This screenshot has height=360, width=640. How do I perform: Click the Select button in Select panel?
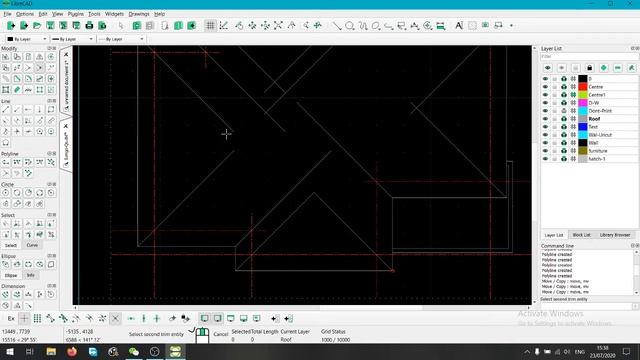(11, 245)
